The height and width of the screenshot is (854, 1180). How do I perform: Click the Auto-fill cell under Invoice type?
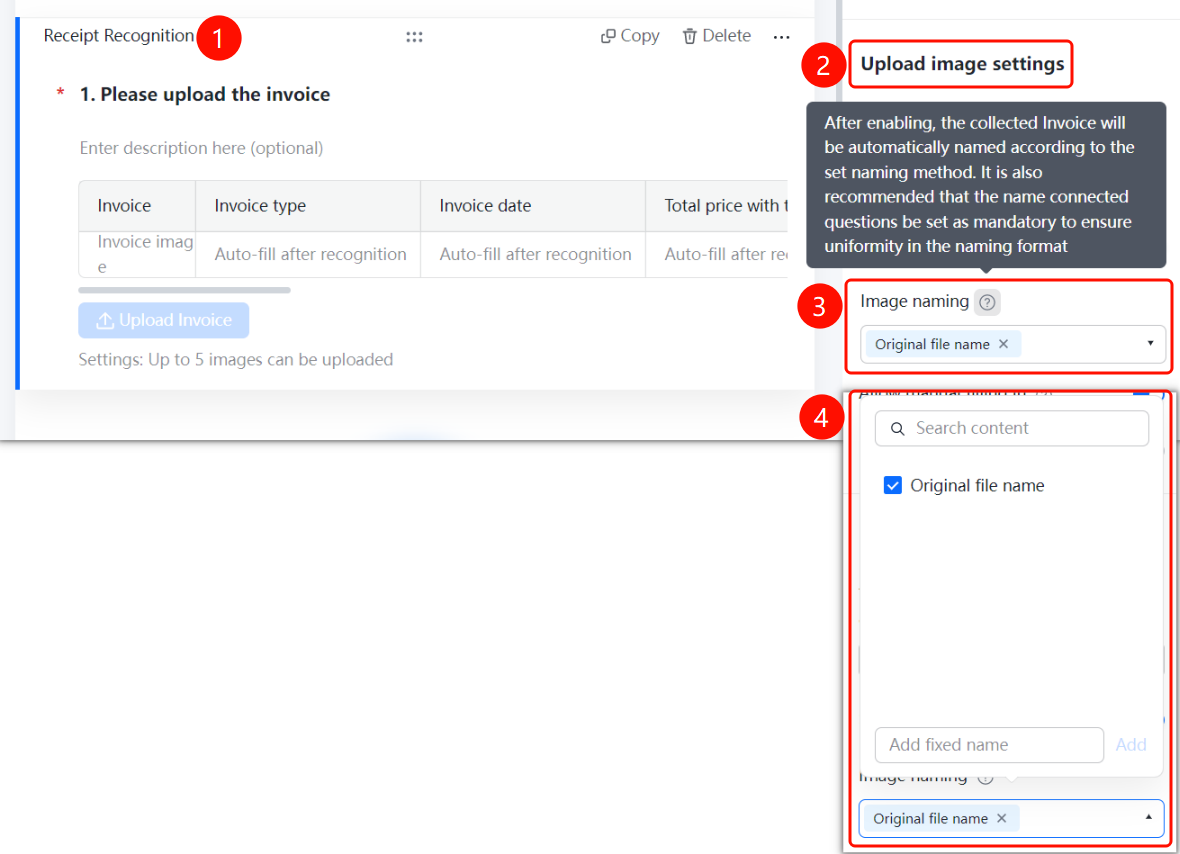[308, 254]
